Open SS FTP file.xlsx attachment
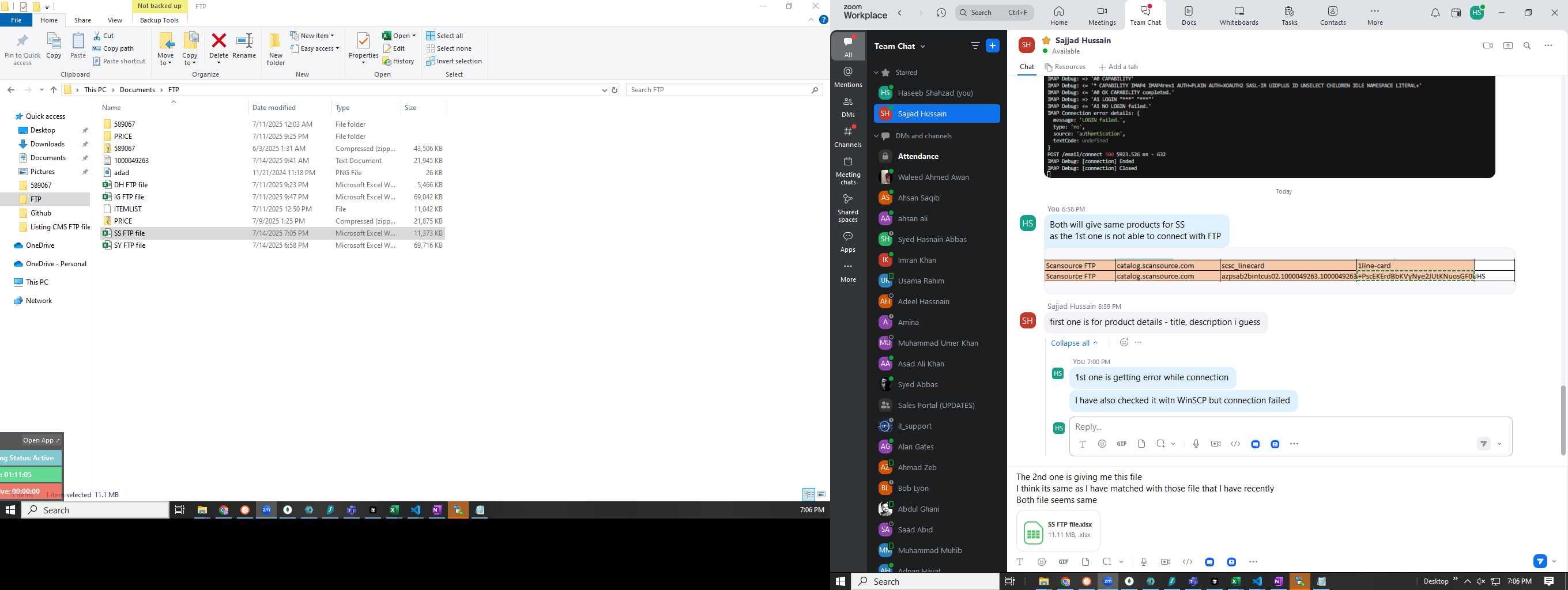Screen dimensions: 1568x590 pos(1058,531)
